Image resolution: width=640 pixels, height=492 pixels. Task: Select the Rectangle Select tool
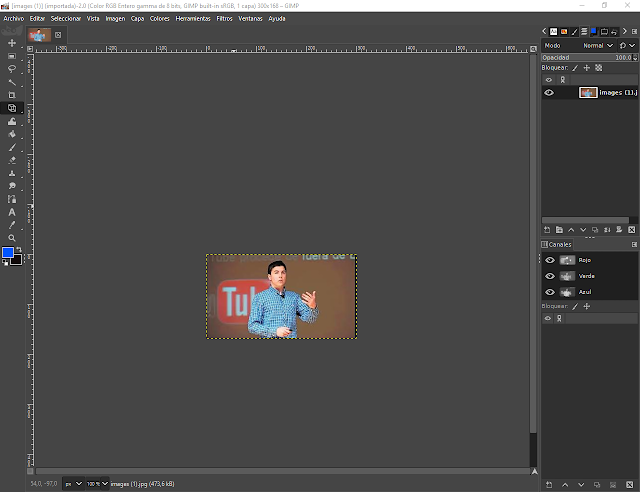[x=12, y=56]
